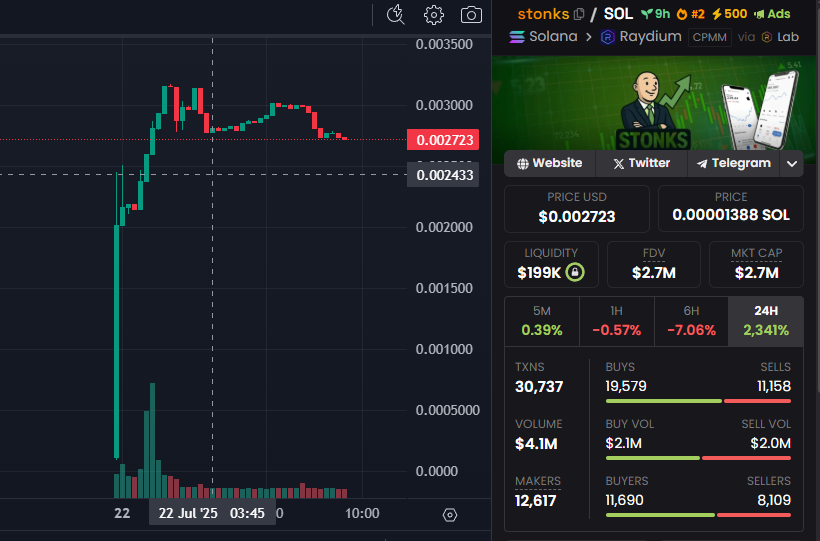Click the SELLERS 8,109 value

pos(774,500)
